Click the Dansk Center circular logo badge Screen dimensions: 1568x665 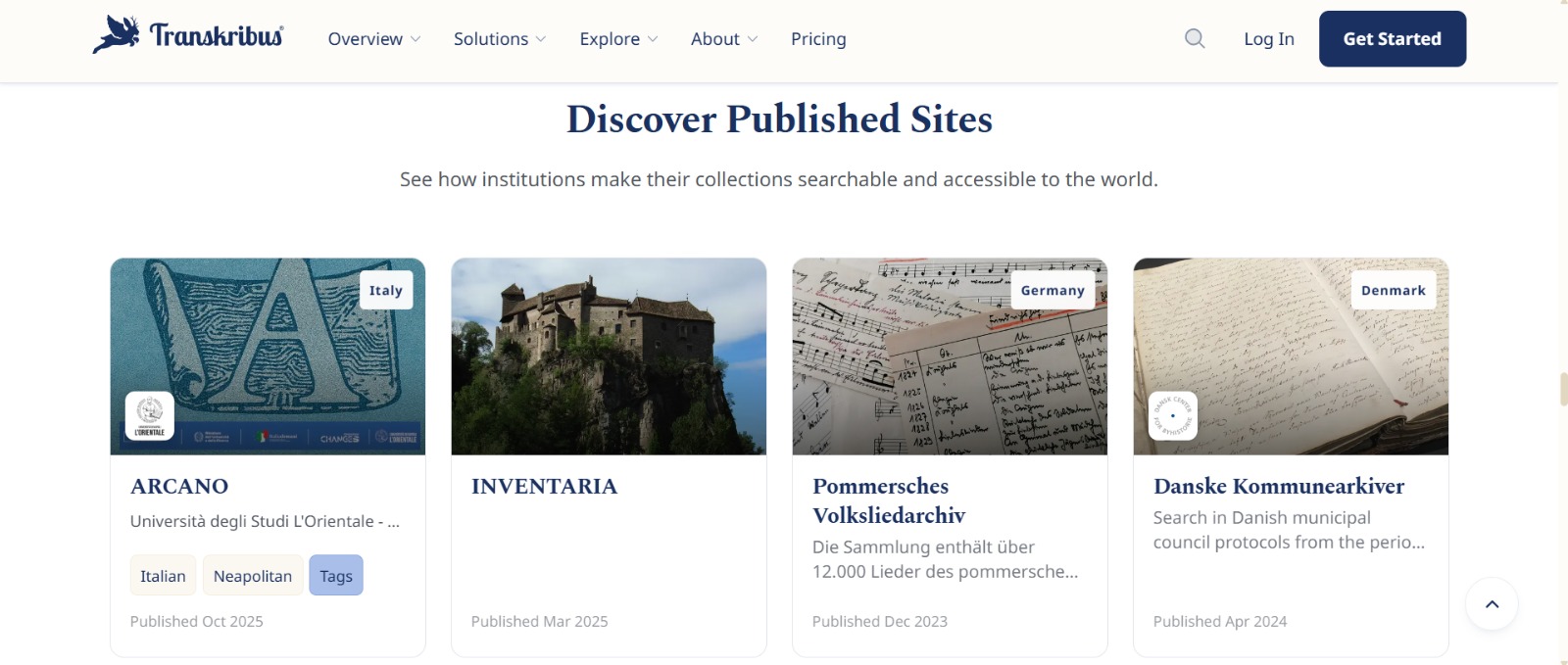click(1173, 415)
